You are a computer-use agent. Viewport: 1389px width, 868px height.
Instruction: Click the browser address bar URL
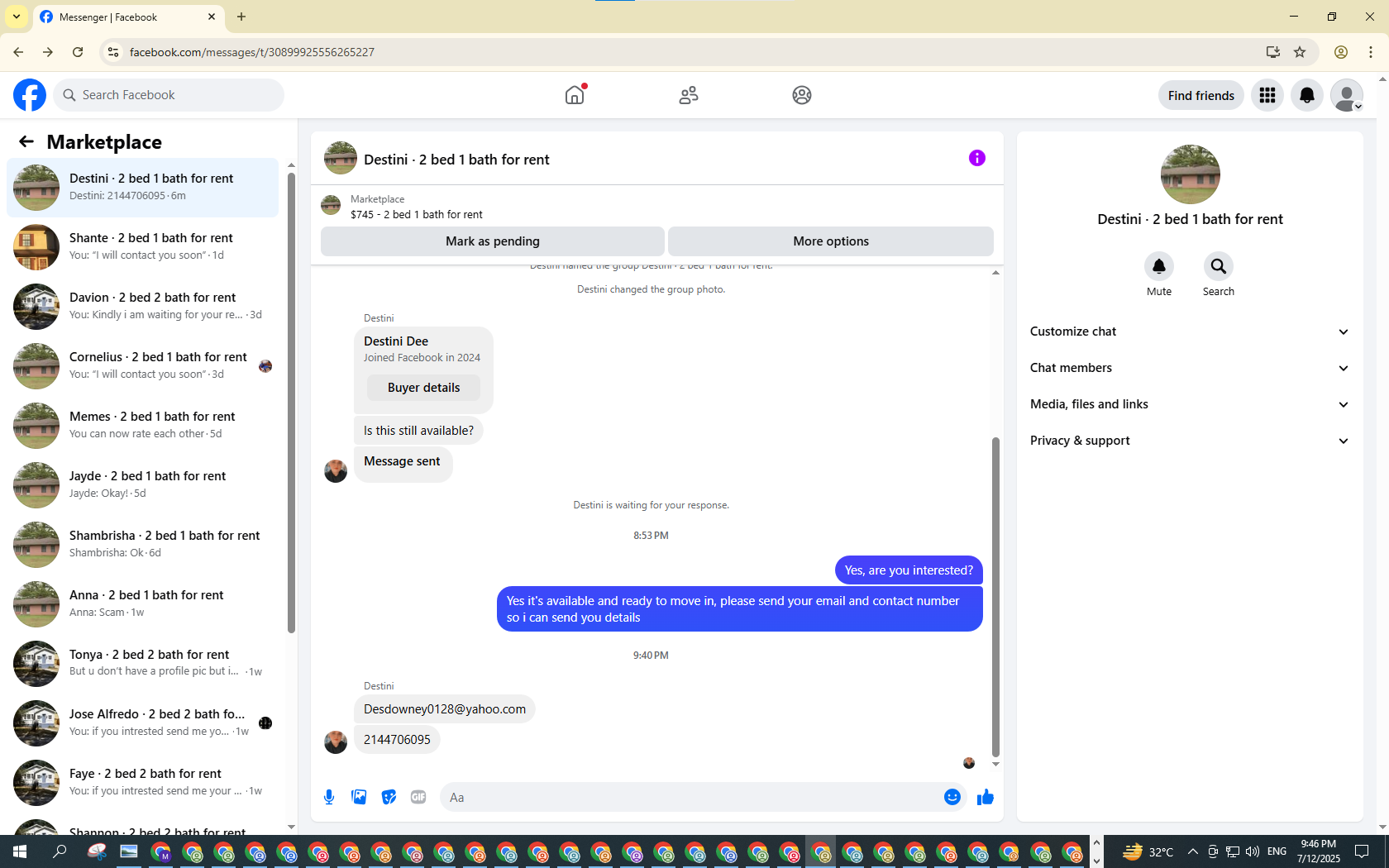pos(252,52)
